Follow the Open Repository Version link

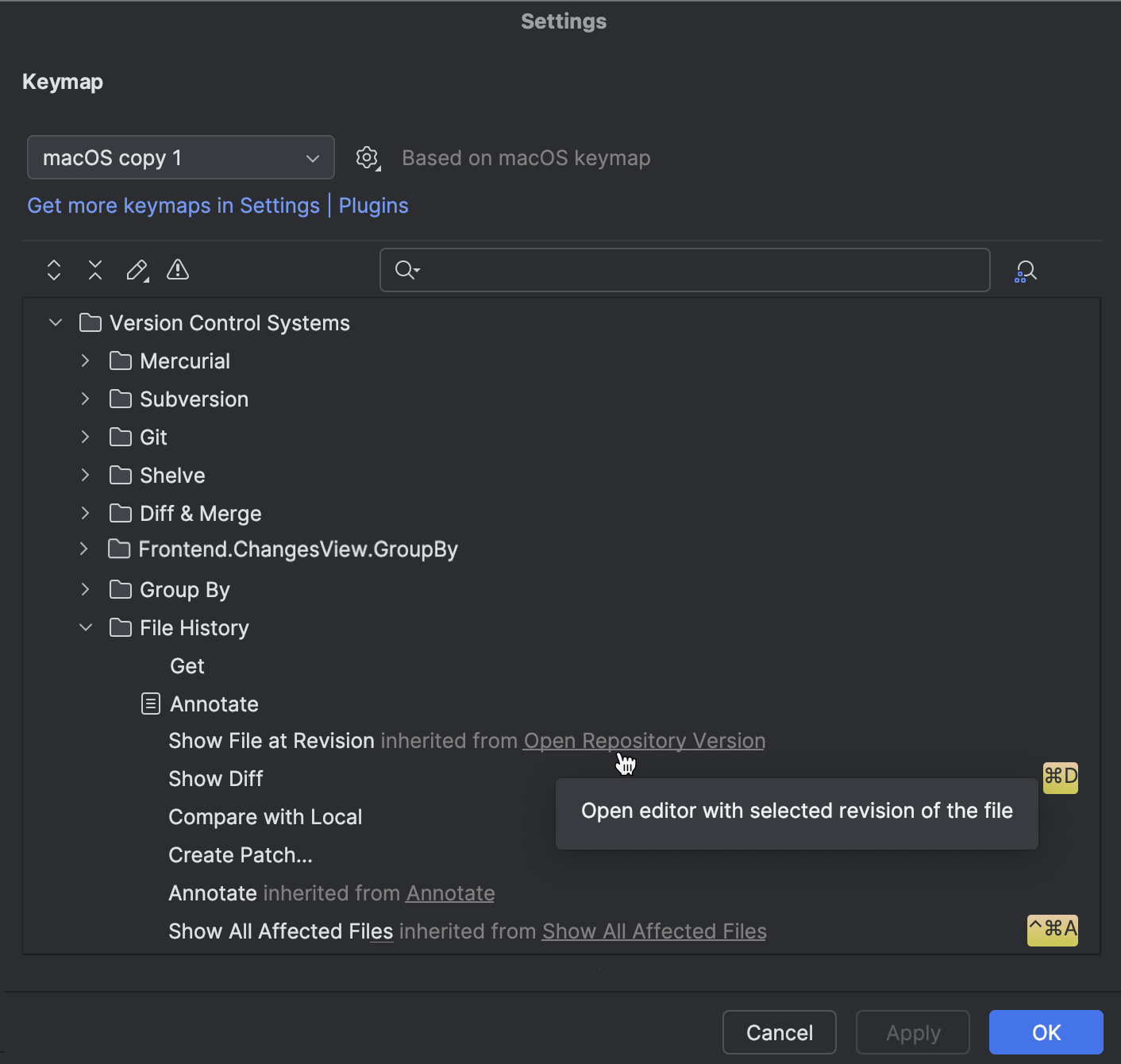[x=643, y=740]
